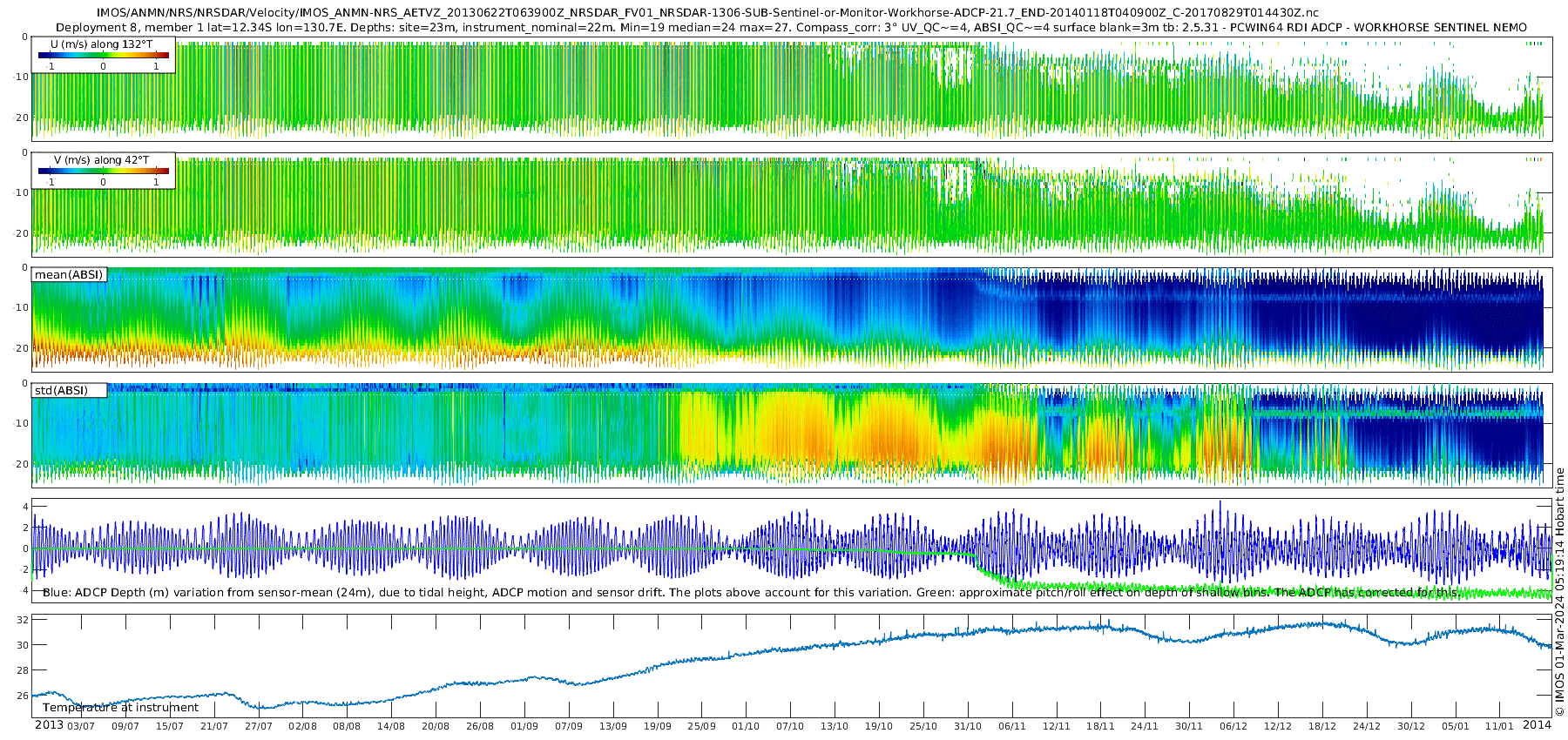
Task: Click the 03/07 date tick label
Action: pyautogui.click(x=81, y=726)
